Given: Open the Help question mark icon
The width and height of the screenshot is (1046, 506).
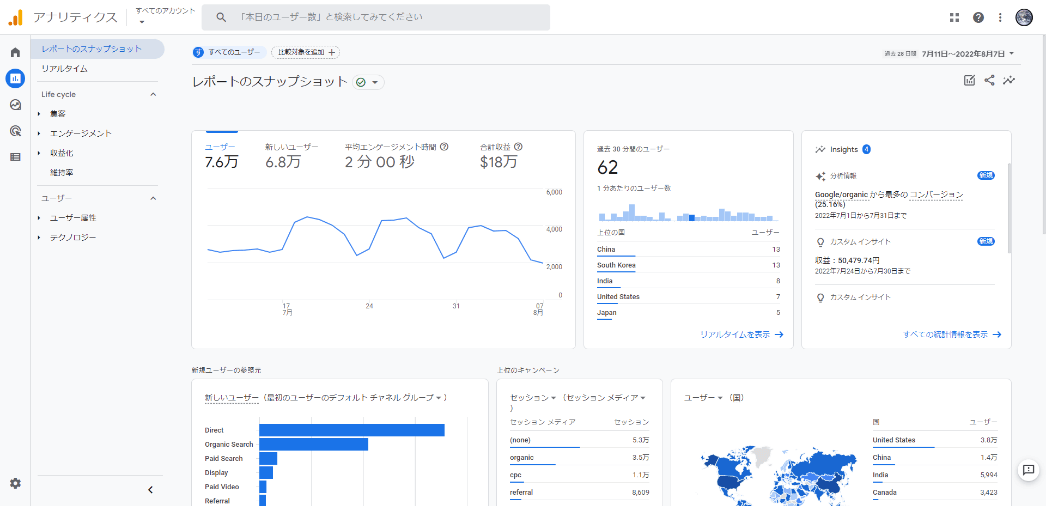Looking at the screenshot, I should 978,17.
